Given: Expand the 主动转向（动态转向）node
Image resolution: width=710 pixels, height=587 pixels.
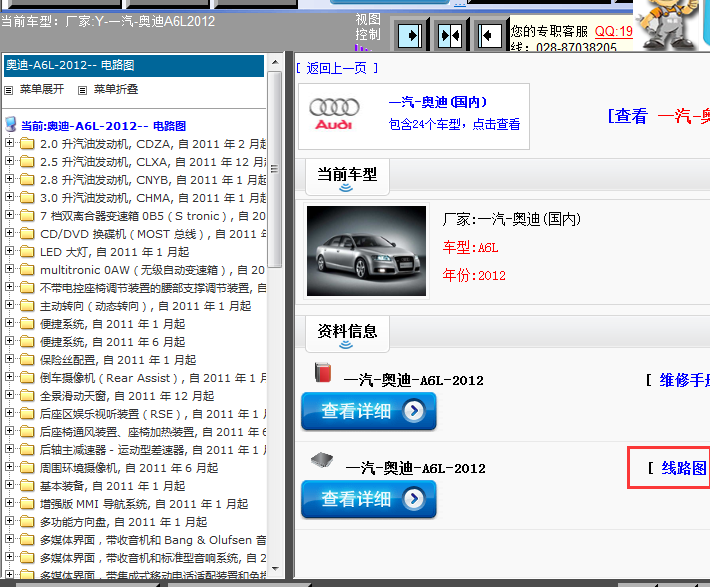Looking at the screenshot, I should click(9, 305).
